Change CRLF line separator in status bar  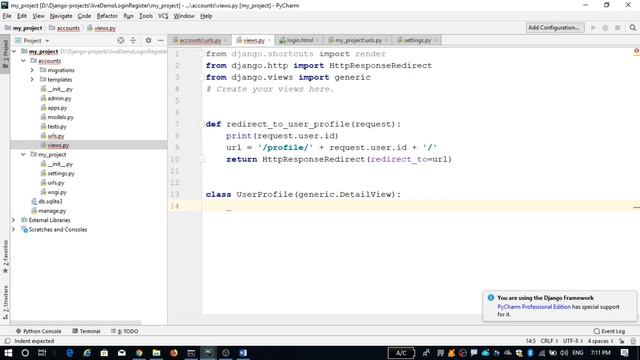click(x=549, y=341)
